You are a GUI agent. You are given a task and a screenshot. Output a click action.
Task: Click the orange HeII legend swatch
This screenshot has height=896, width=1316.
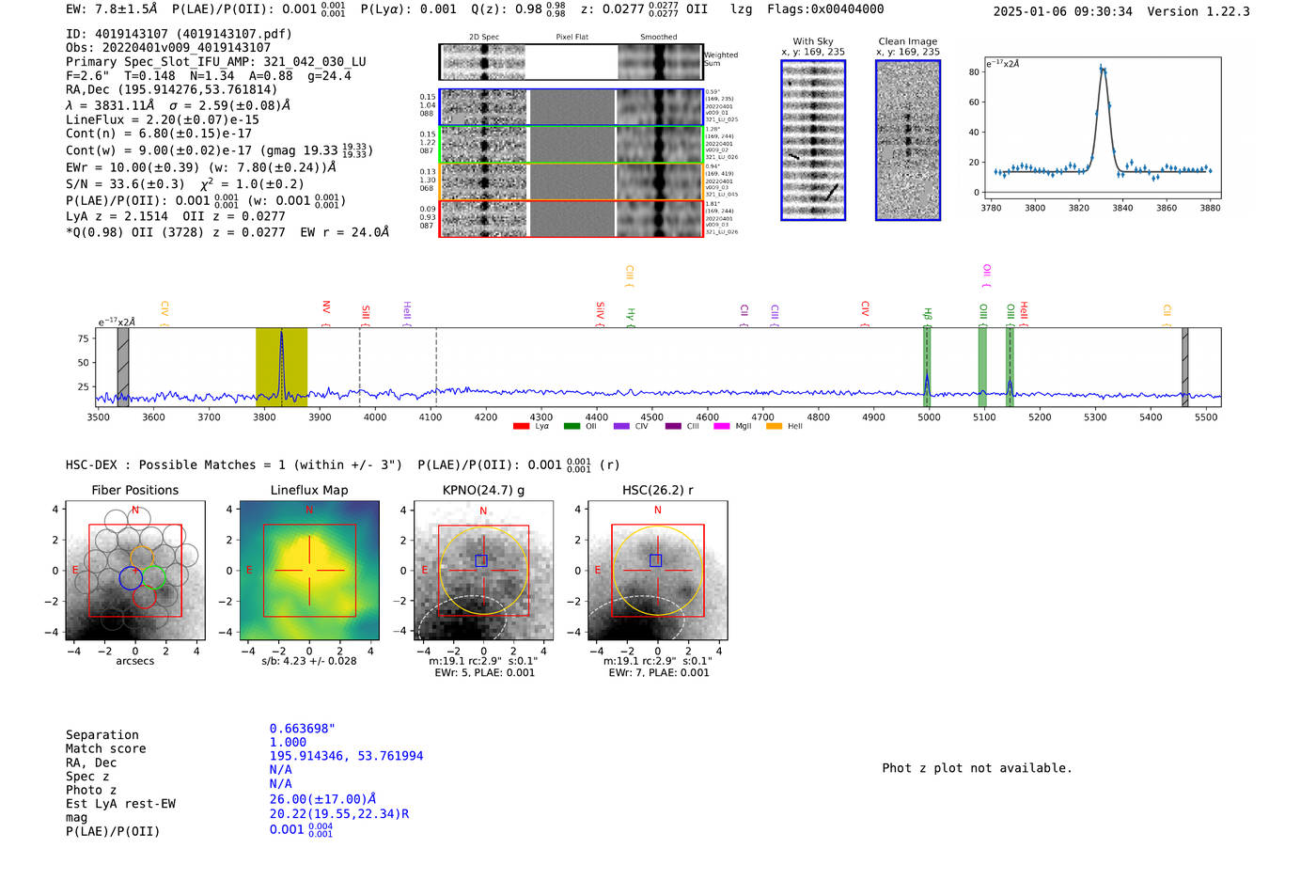tap(774, 427)
